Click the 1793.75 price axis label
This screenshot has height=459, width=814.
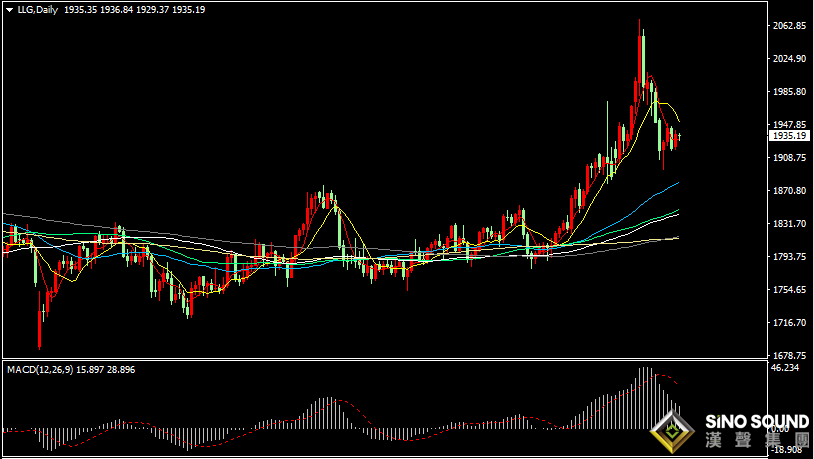point(790,256)
